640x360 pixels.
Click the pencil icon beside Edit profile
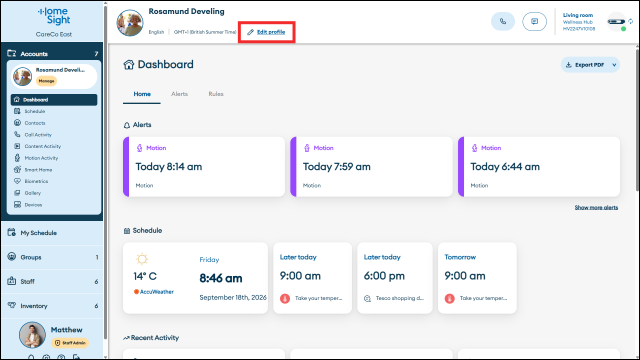[x=250, y=32]
